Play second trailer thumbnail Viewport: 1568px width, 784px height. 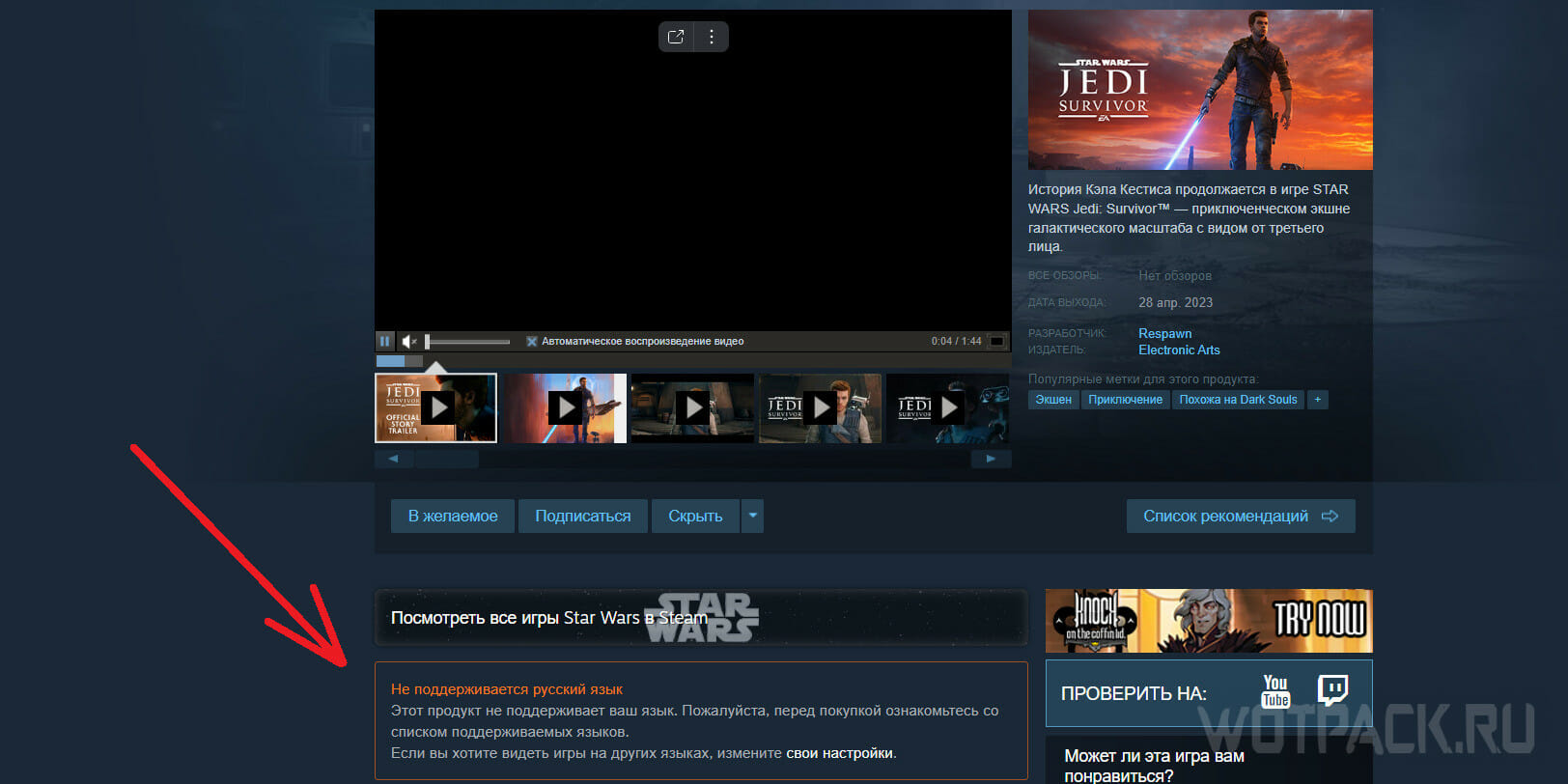coord(565,407)
